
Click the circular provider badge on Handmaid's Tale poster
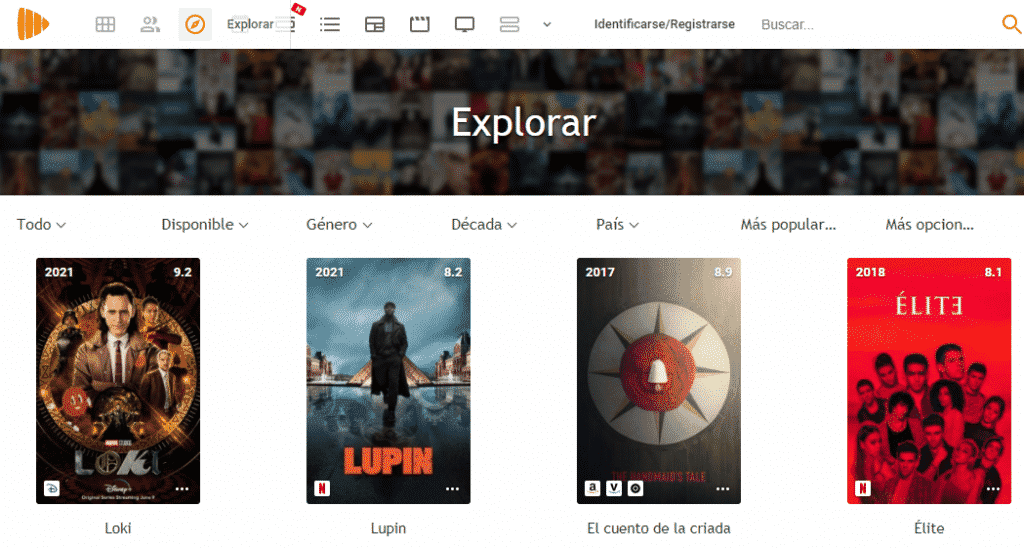tap(635, 489)
